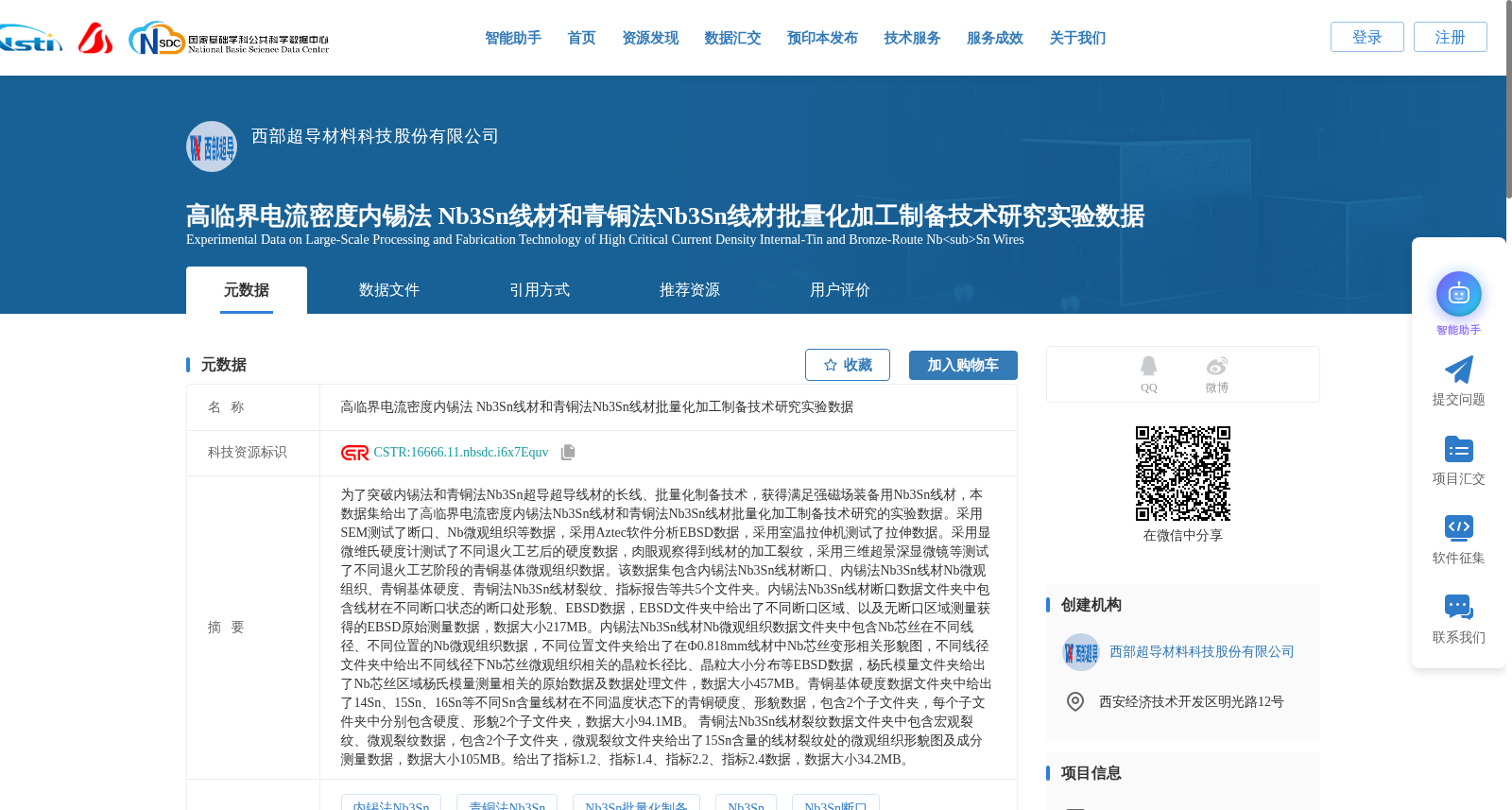Click the dataset name in the 名称 row

(x=597, y=407)
